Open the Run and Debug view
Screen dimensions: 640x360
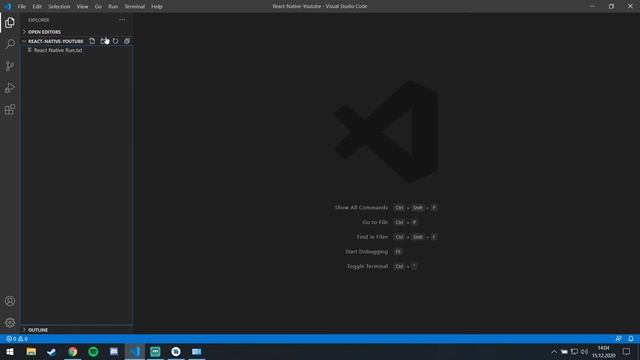(10, 88)
